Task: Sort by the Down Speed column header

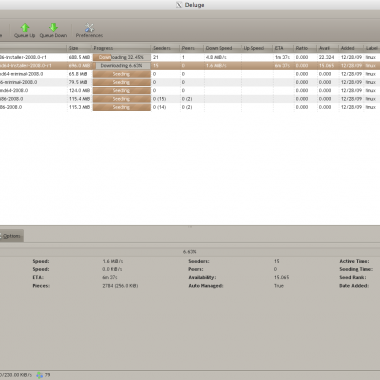Action: tap(222, 48)
